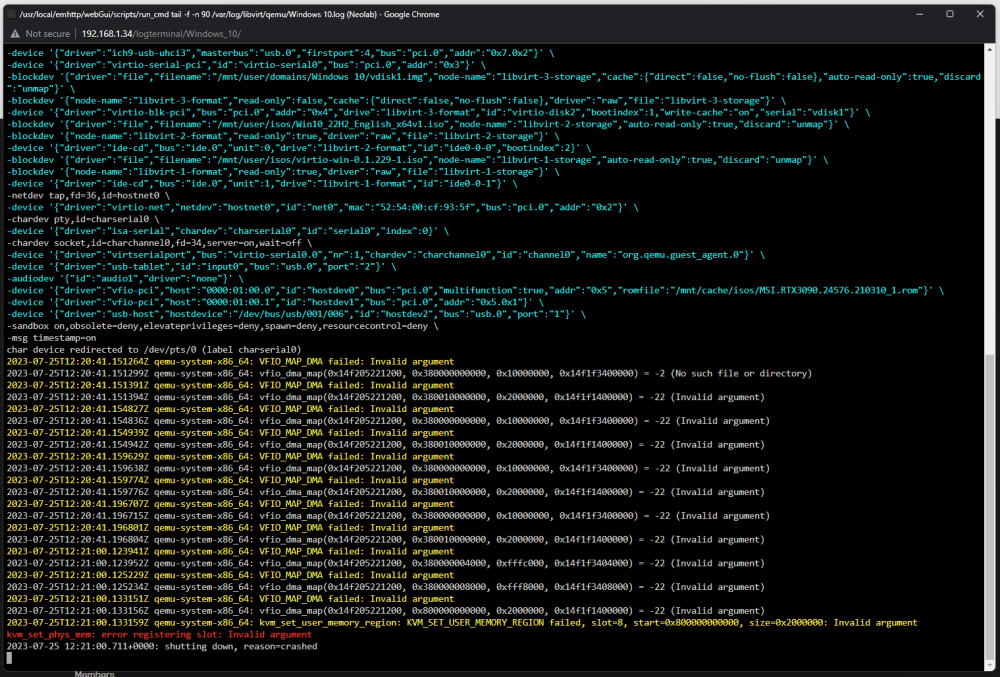Screen dimensions: 1000x677
Task: Click the red 'kvm_set_phys_mem: error registering slot' line
Action: pos(159,634)
